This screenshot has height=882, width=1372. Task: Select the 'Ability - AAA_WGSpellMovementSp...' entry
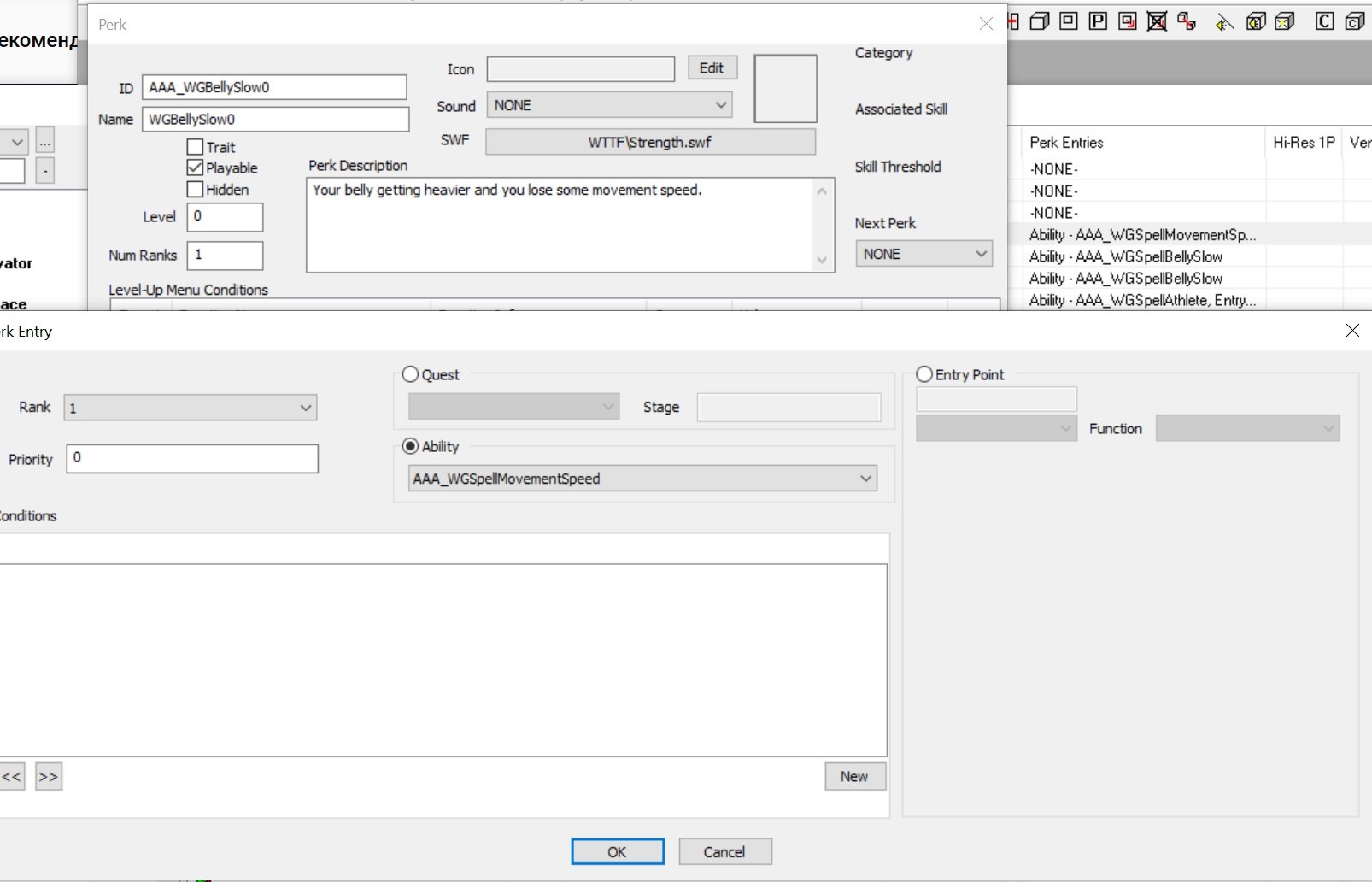point(1143,234)
